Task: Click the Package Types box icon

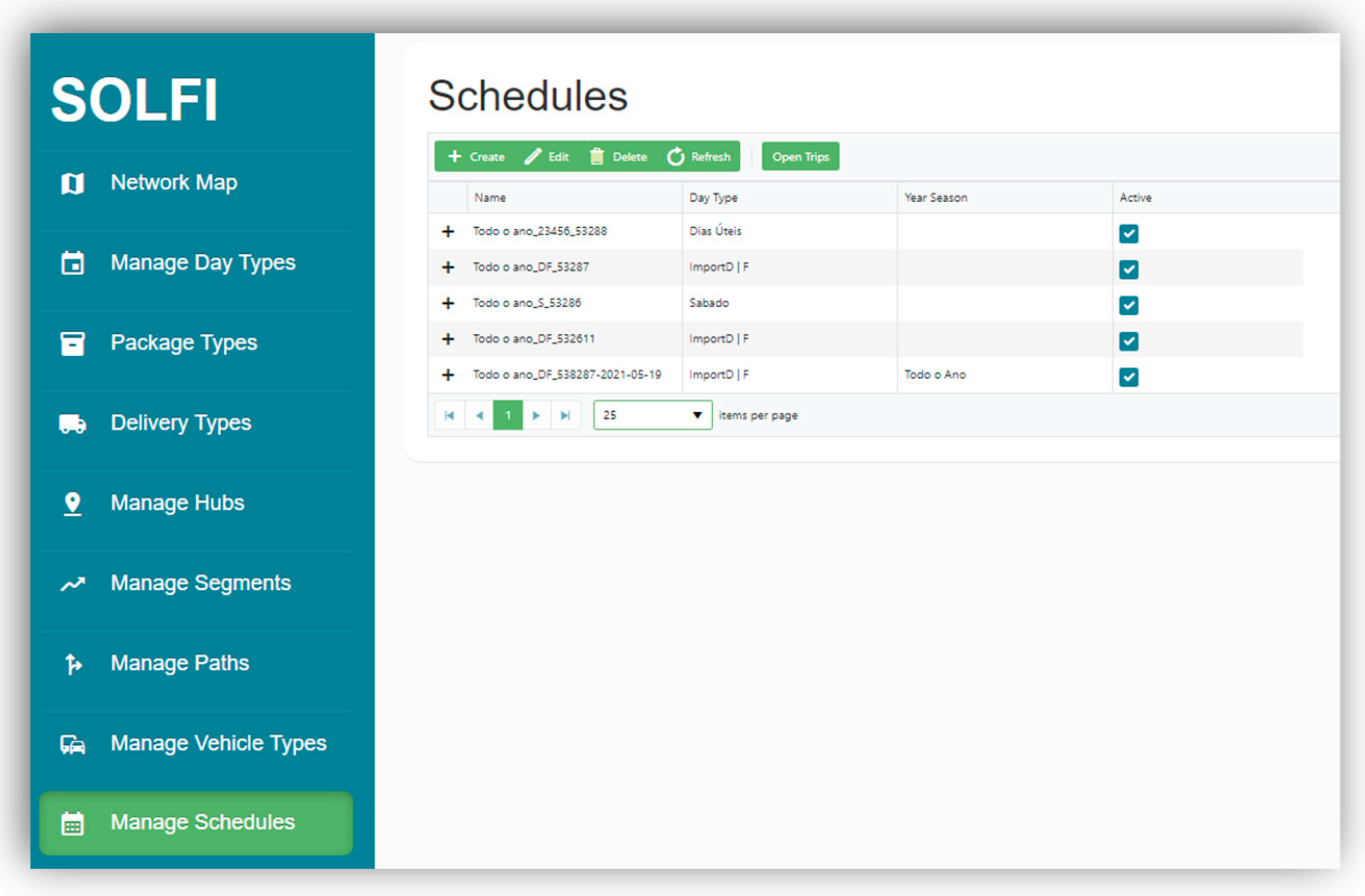Action: [72, 343]
